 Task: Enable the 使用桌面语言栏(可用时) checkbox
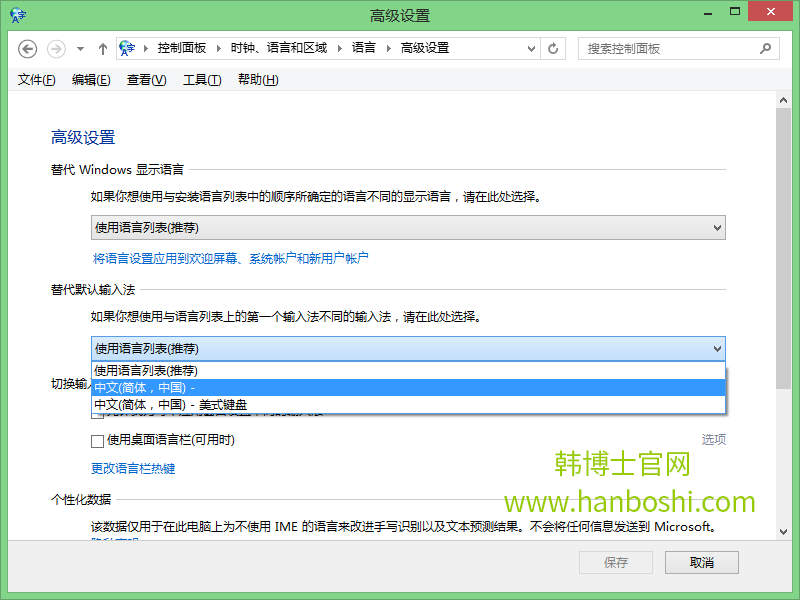pos(97,440)
